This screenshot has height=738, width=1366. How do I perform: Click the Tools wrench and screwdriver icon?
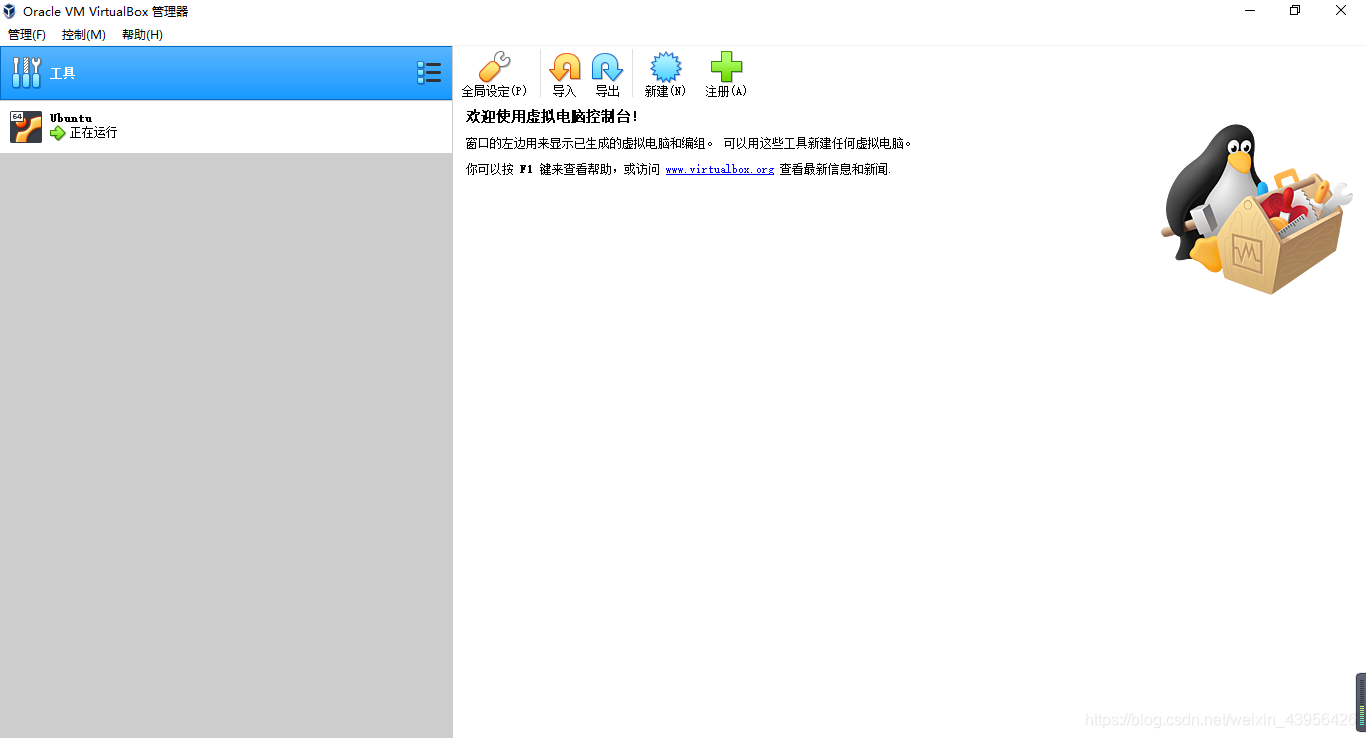pyautogui.click(x=26, y=73)
